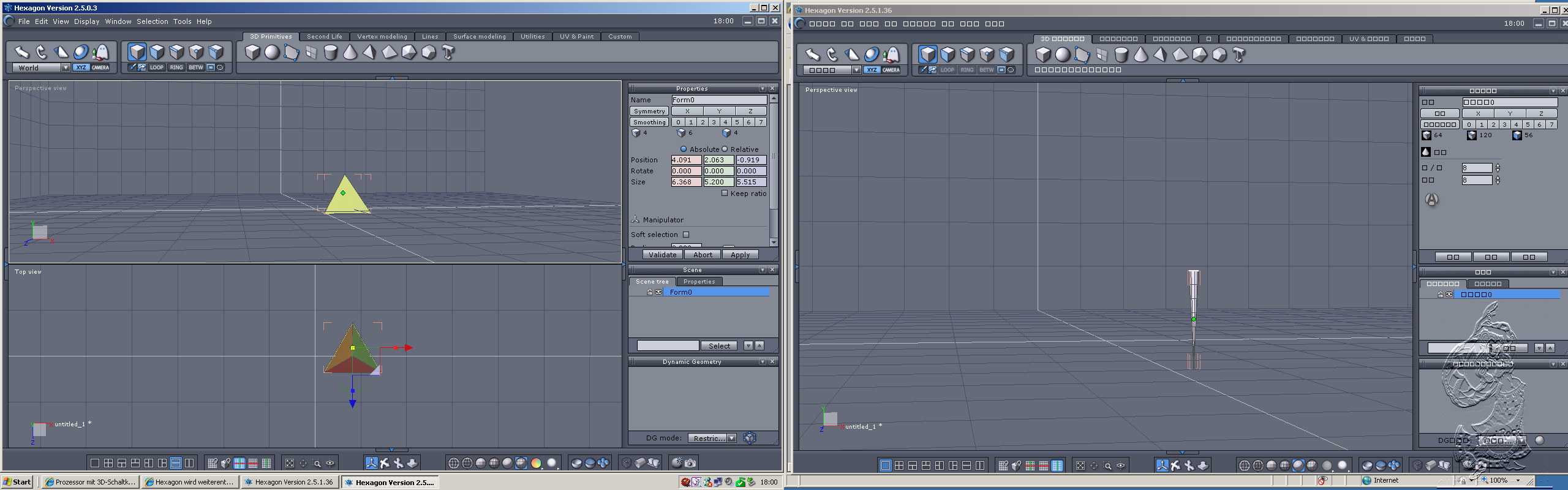This screenshot has height=490, width=1568.
Task: Set smoothing level 3 in left Properties
Action: 714,122
